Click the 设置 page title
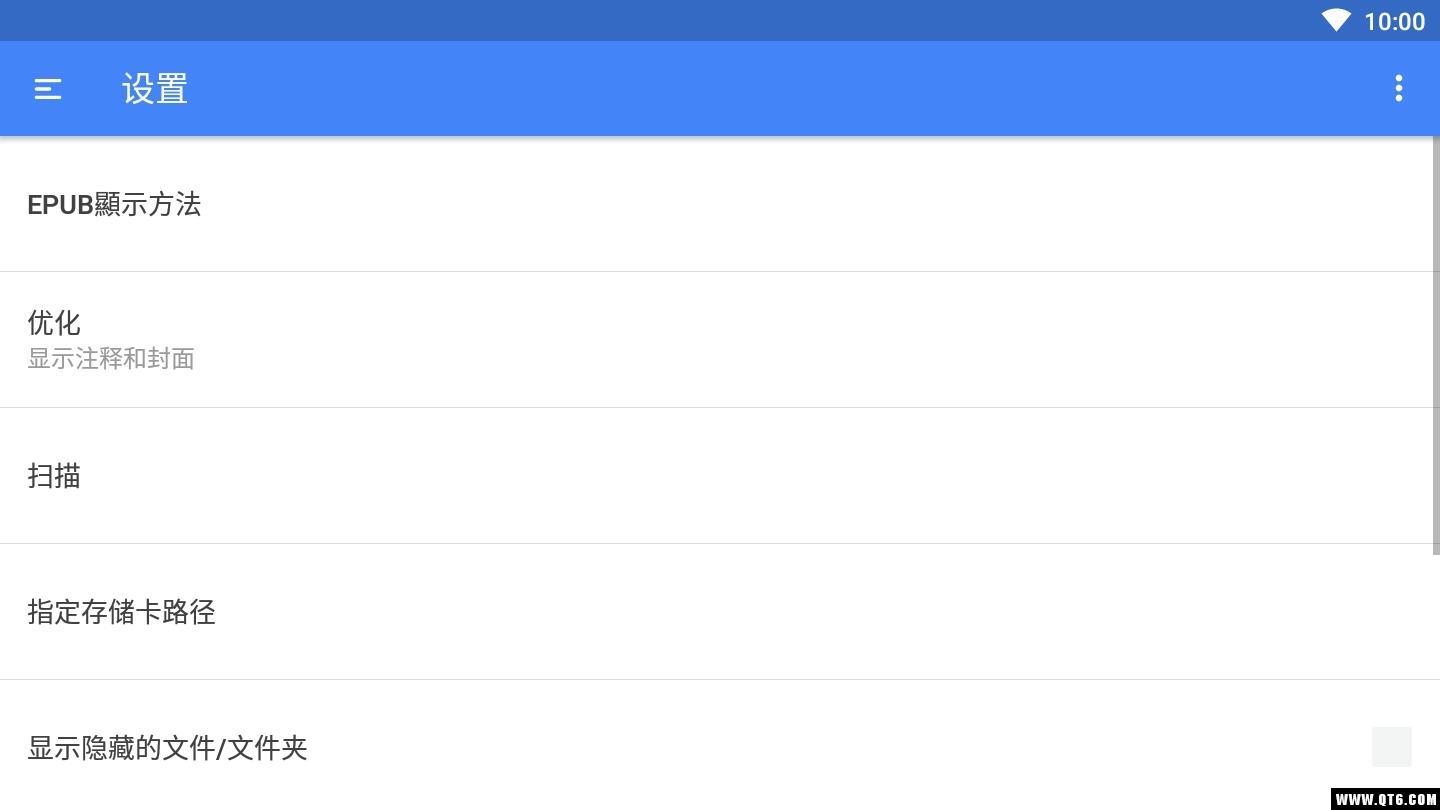Image resolution: width=1440 pixels, height=810 pixels. coord(155,89)
